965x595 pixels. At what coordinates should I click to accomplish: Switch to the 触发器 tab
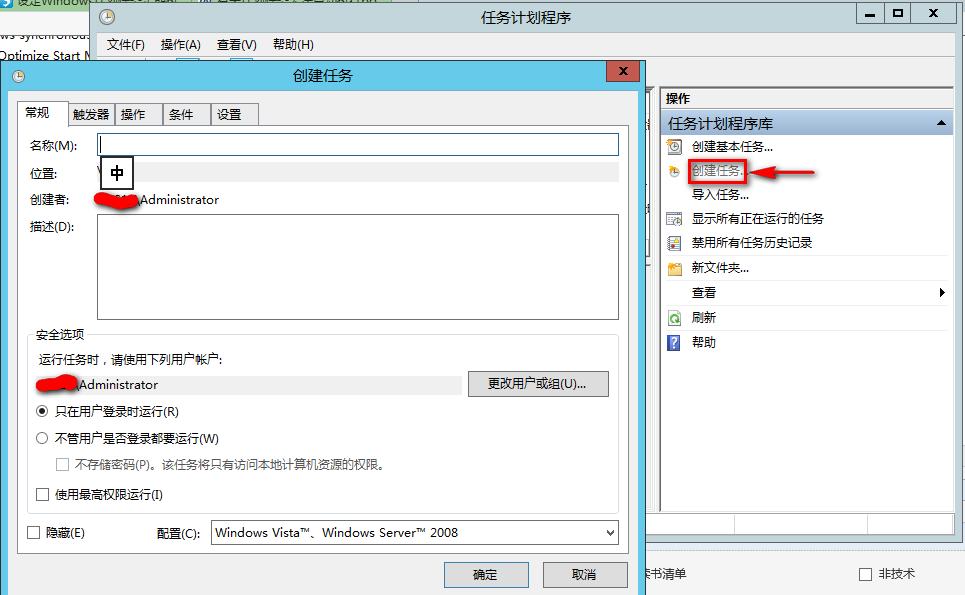pyautogui.click(x=90, y=114)
